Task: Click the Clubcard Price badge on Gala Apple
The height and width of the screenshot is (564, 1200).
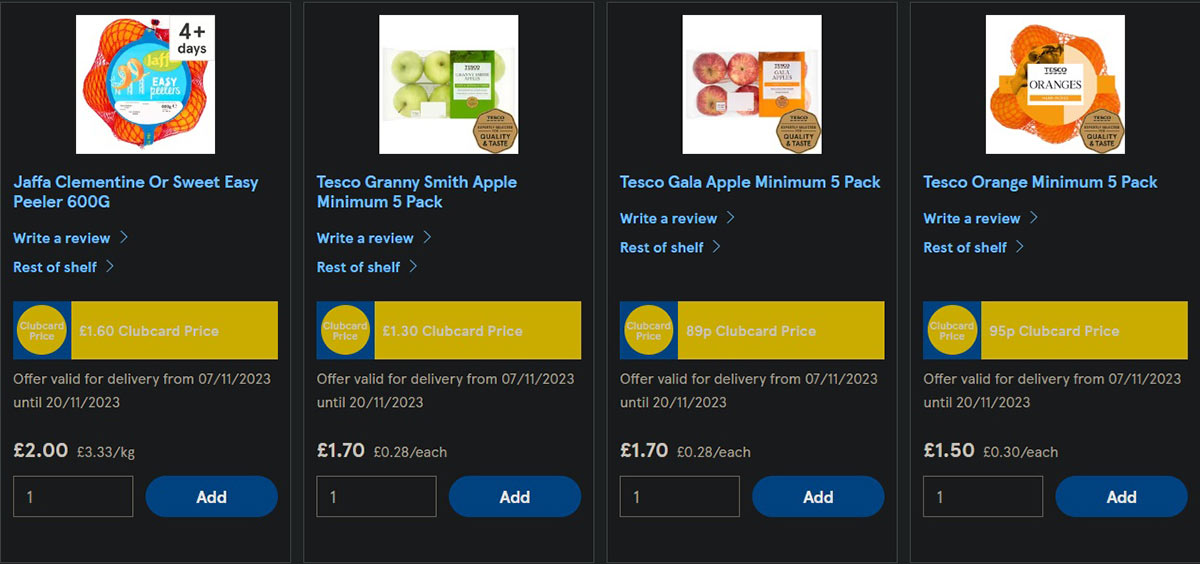Action: coord(648,331)
